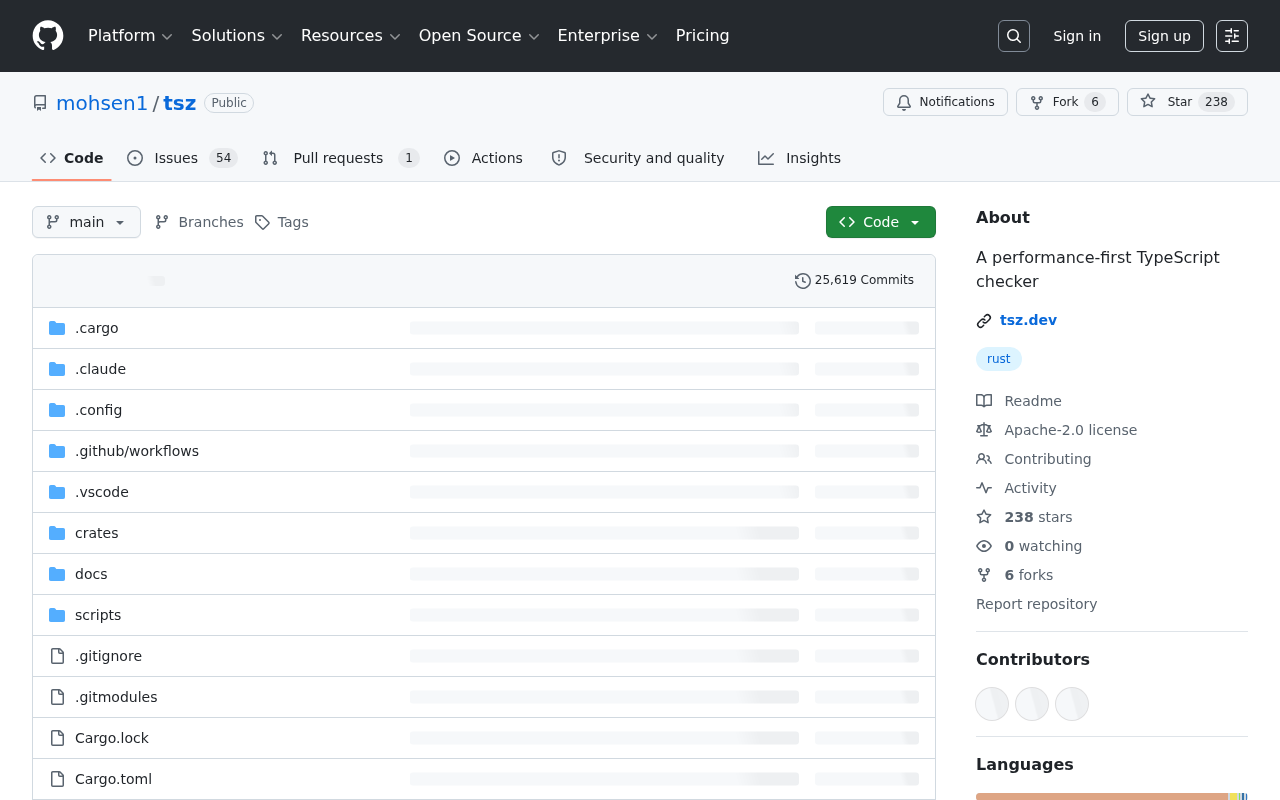
Task: Click the Cargo.lock file icon
Action: click(x=57, y=738)
